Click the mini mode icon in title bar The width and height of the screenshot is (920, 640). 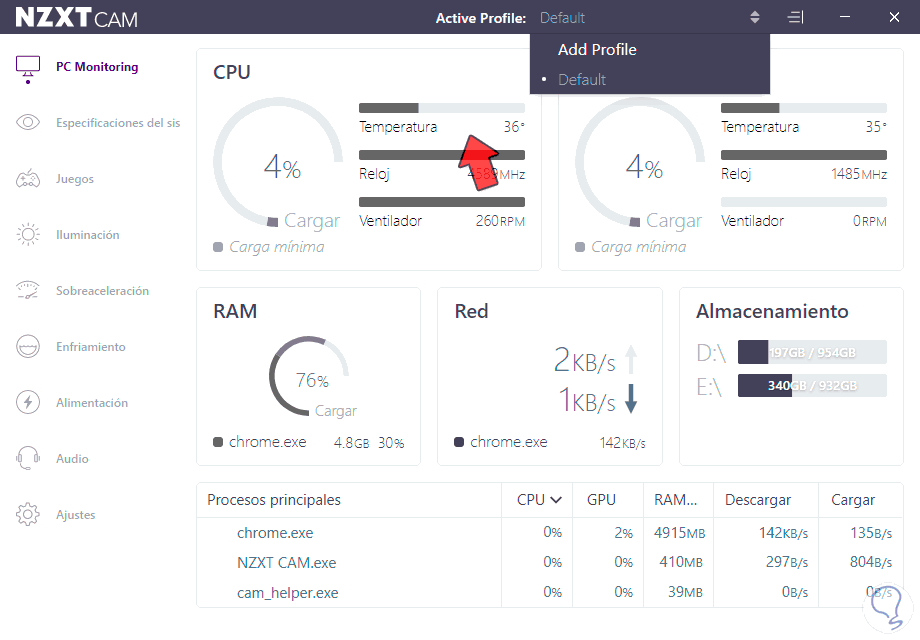pyautogui.click(x=796, y=18)
